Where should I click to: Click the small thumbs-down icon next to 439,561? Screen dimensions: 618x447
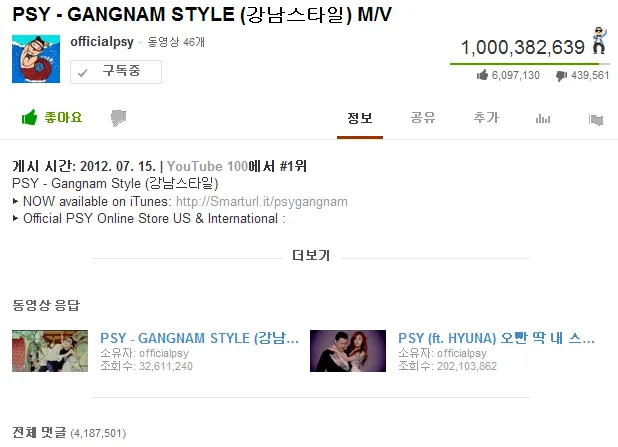[x=561, y=76]
